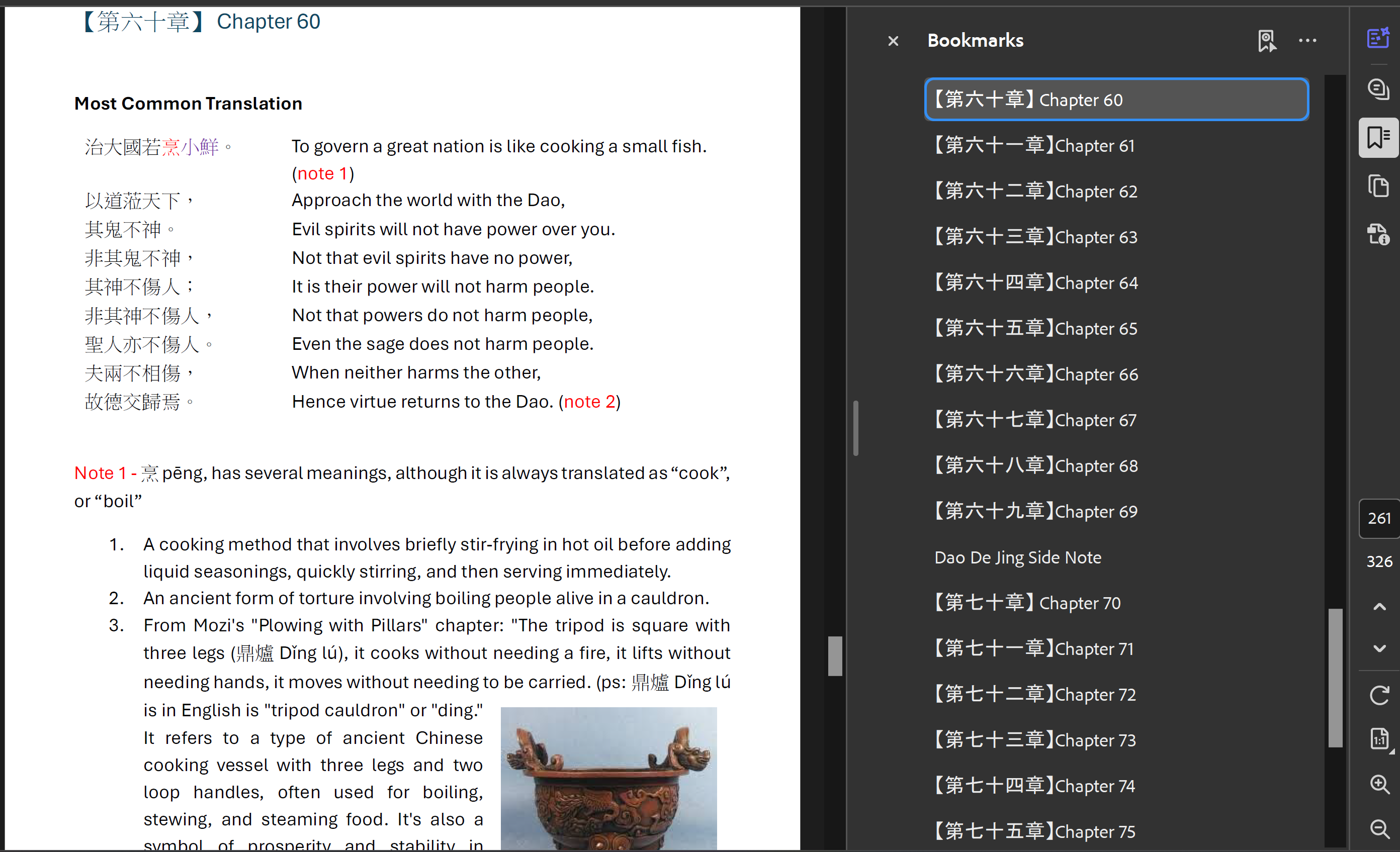This screenshot has height=852, width=1400.
Task: Click the bookmarks list scrollbar thumb
Action: click(x=1335, y=678)
